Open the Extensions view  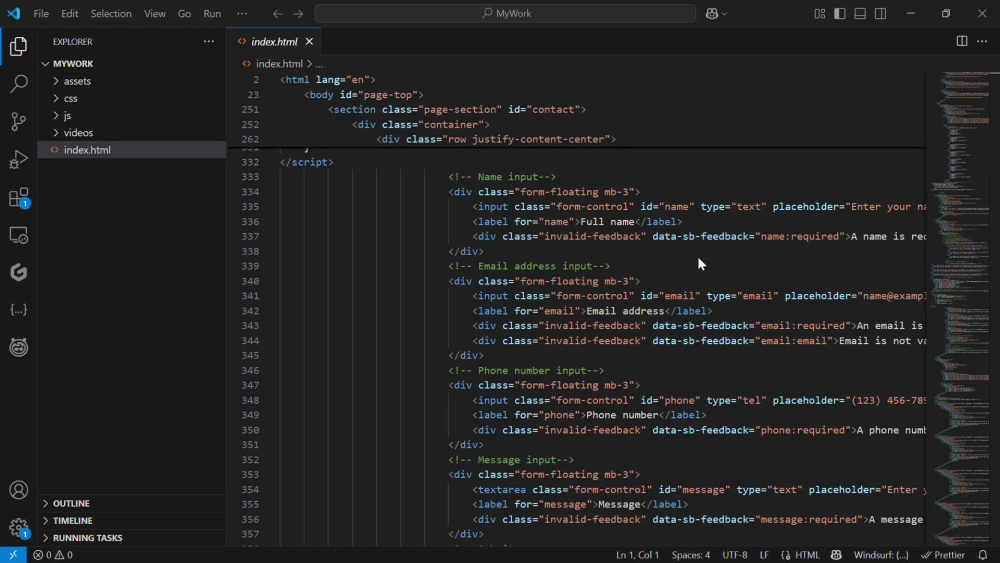18,197
